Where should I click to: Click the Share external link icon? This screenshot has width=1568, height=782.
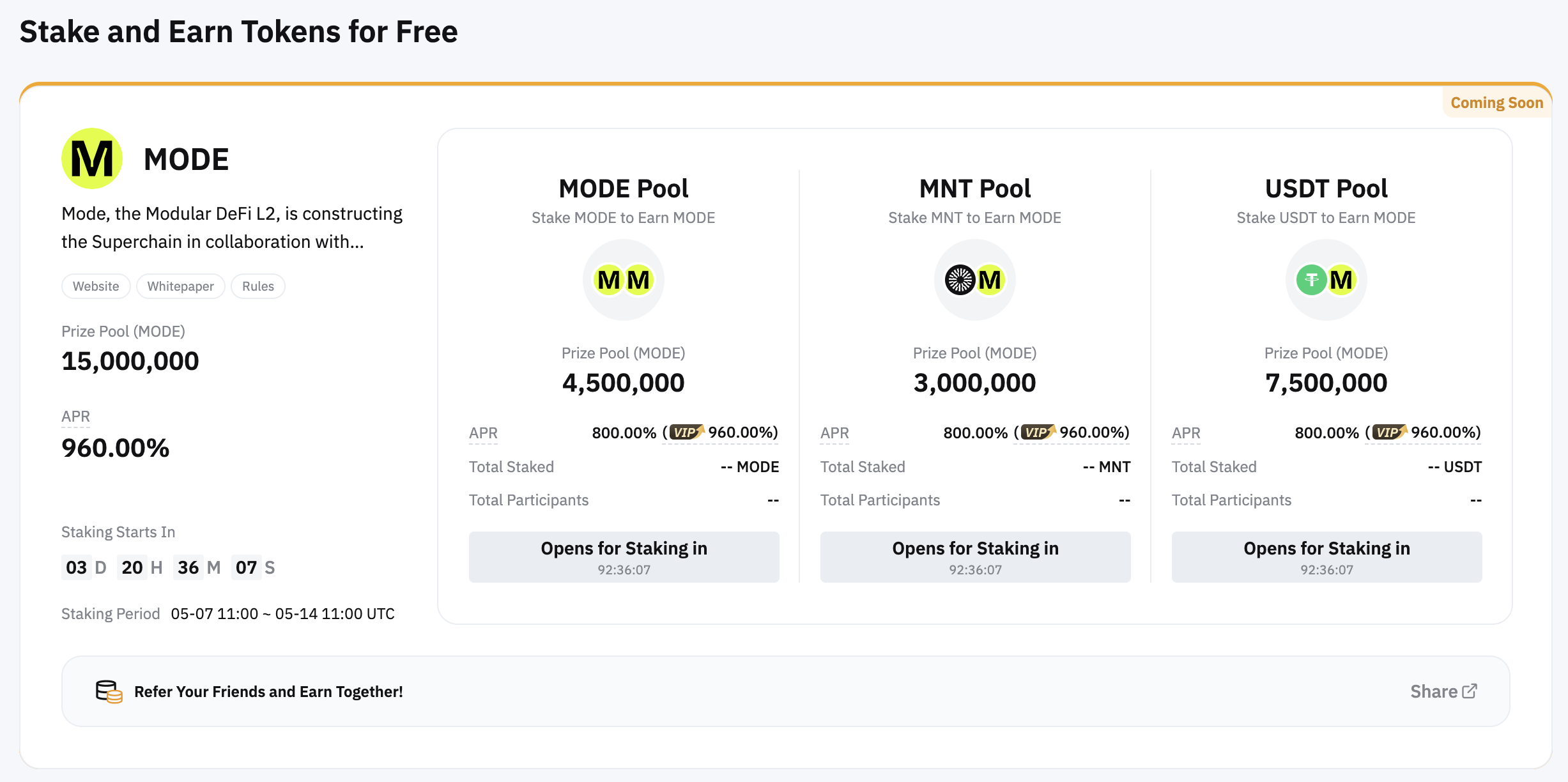click(1470, 691)
